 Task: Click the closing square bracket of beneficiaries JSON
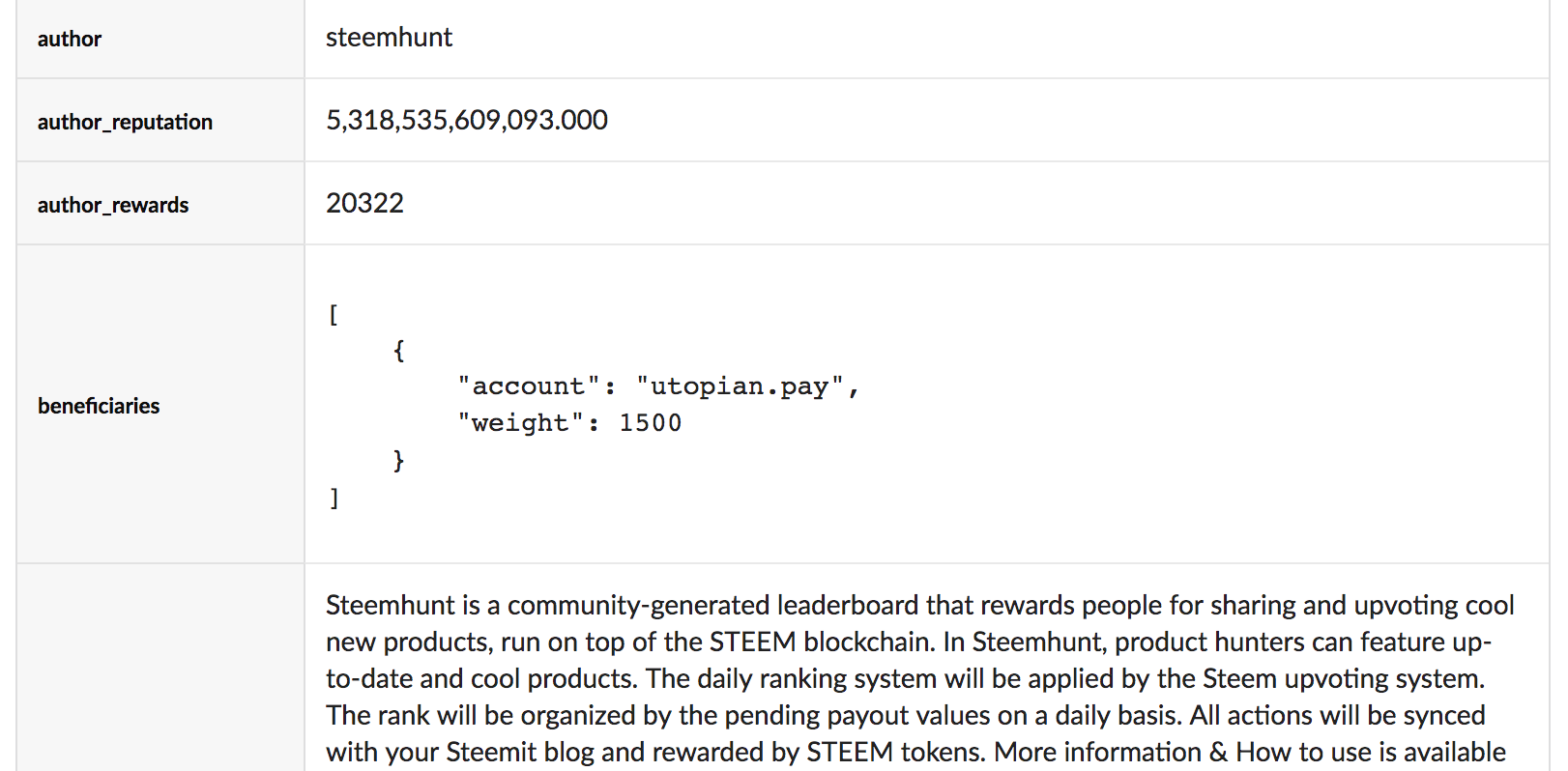tap(334, 498)
